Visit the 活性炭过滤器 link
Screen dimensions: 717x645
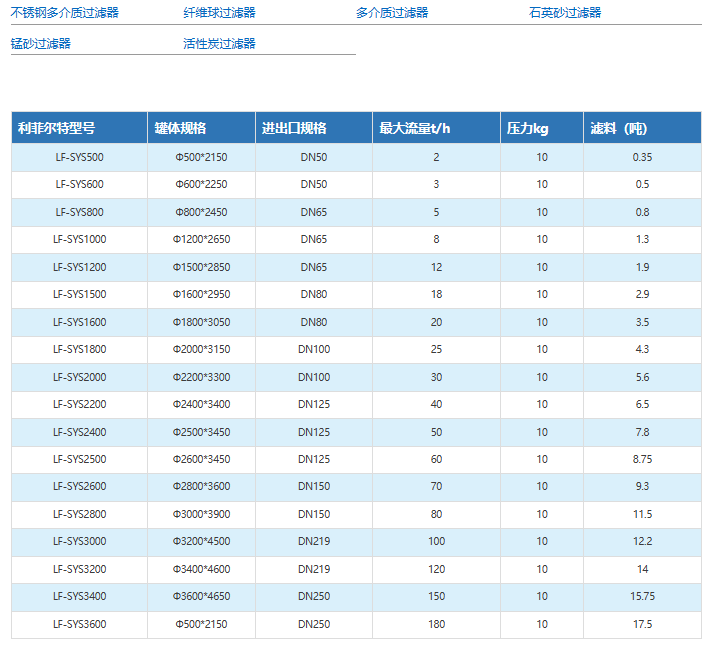coord(219,44)
